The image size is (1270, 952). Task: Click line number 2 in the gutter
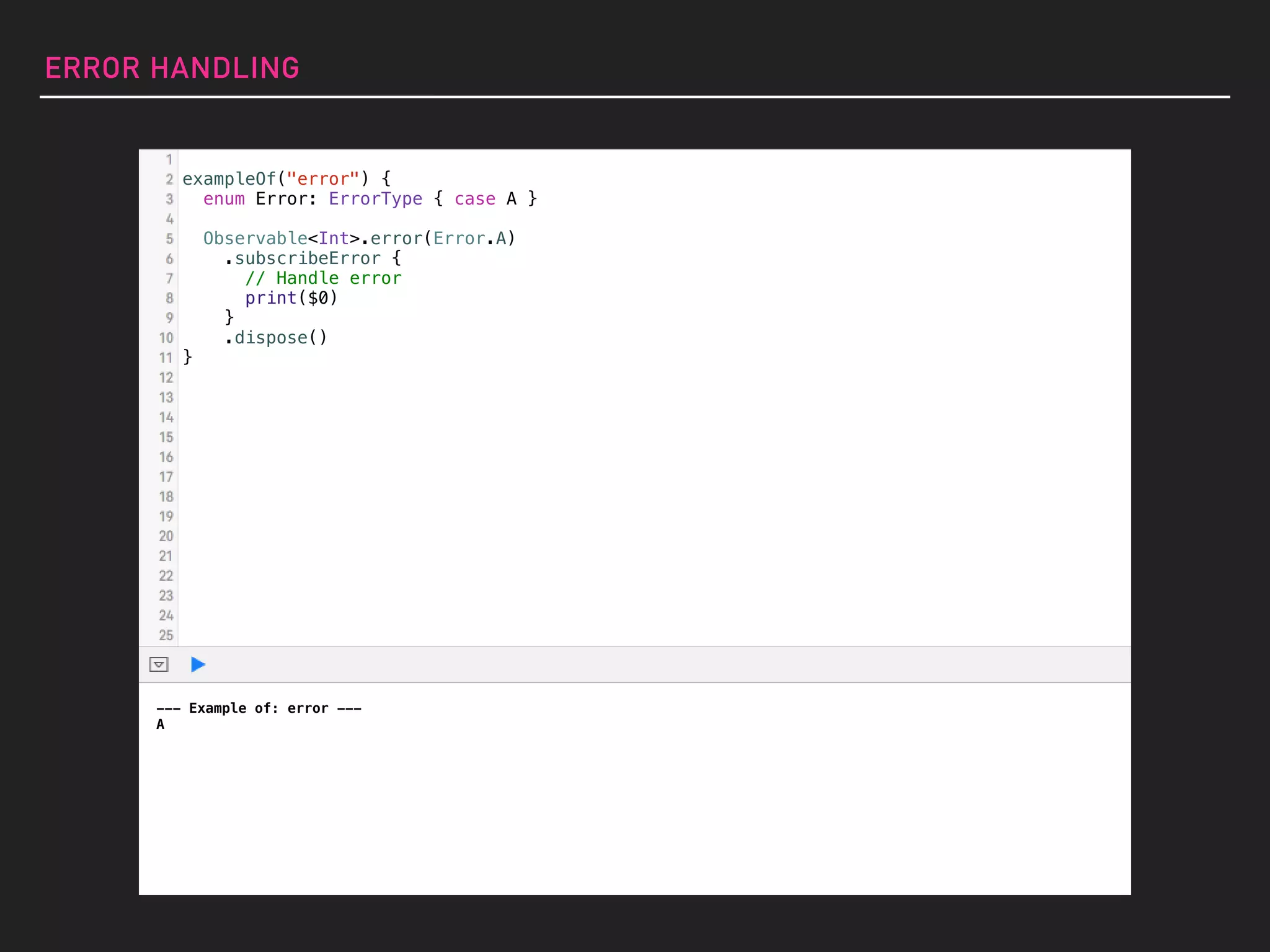(x=169, y=179)
